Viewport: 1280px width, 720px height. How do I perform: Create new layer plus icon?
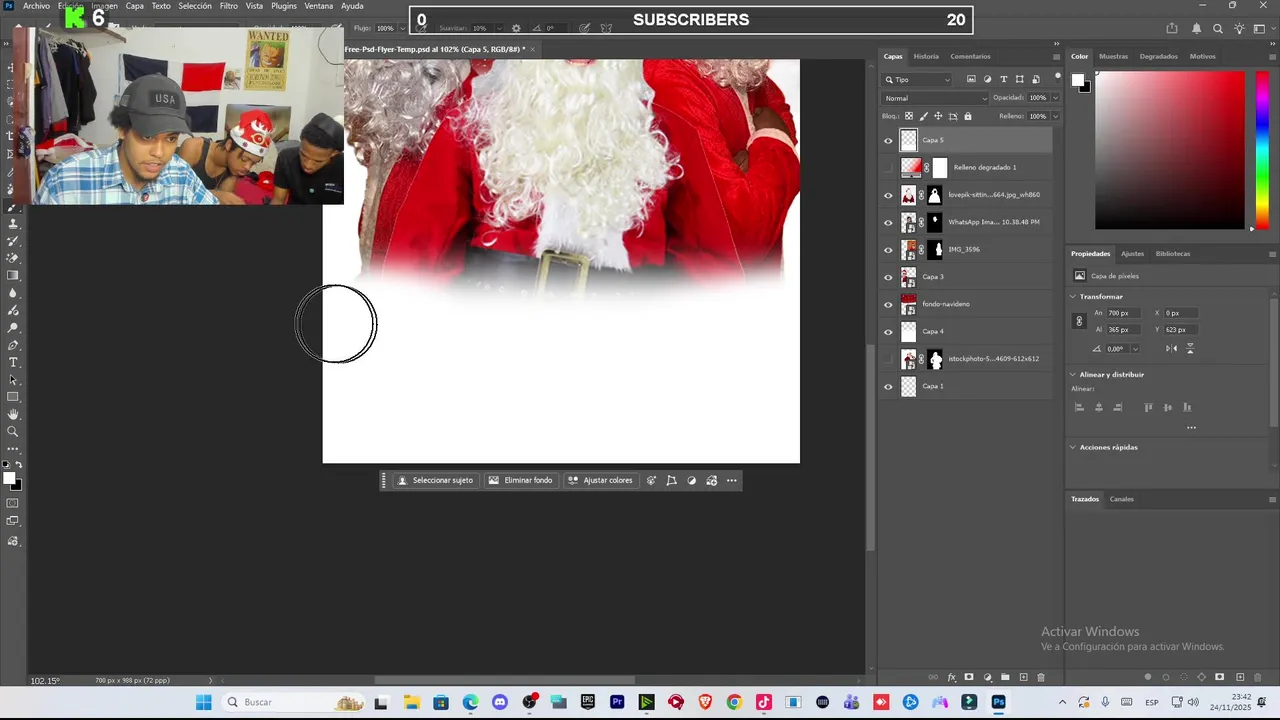click(1023, 677)
